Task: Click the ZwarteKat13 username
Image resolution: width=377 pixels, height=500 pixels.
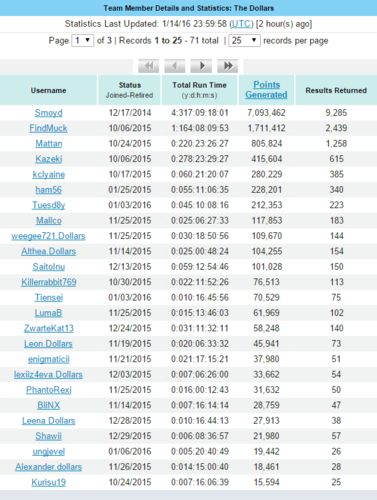Action: click(49, 328)
